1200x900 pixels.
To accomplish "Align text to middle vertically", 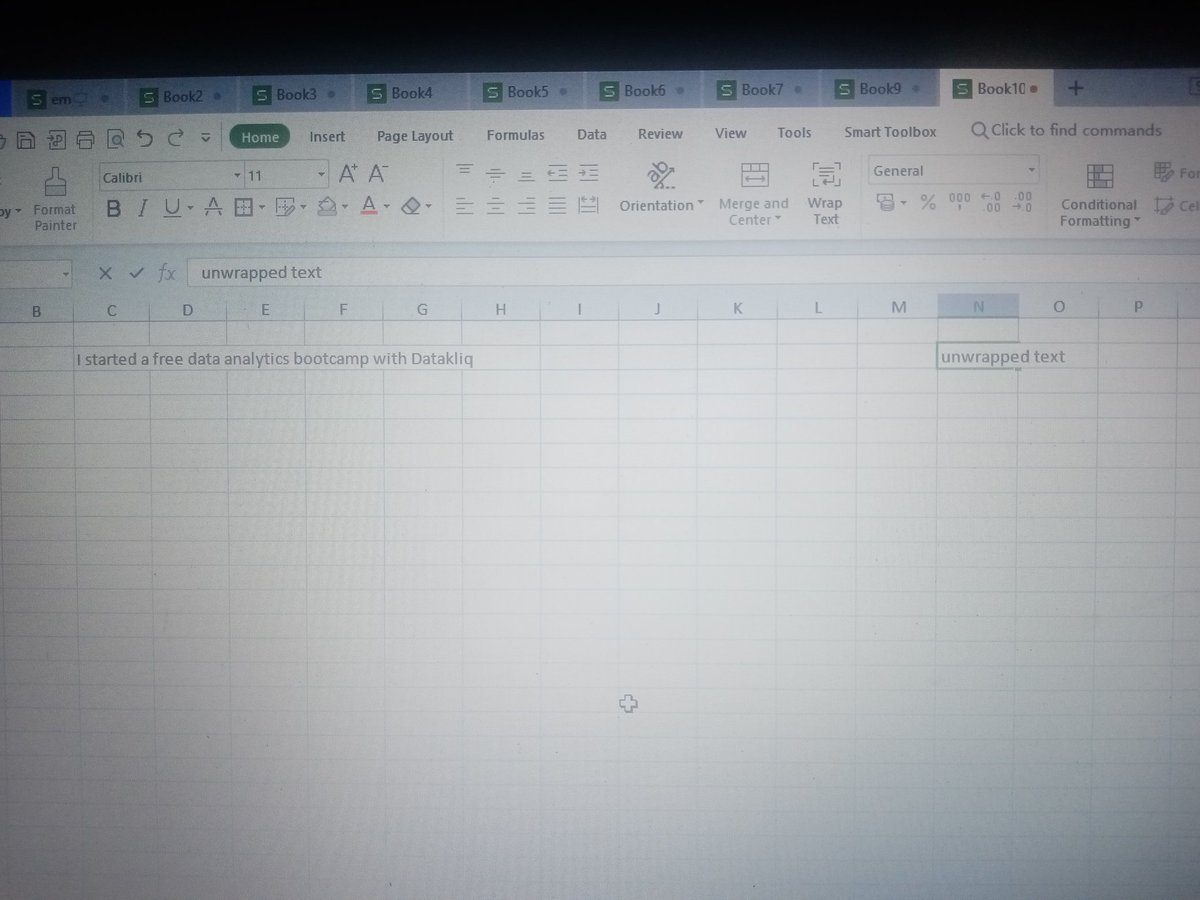I will click(495, 172).
